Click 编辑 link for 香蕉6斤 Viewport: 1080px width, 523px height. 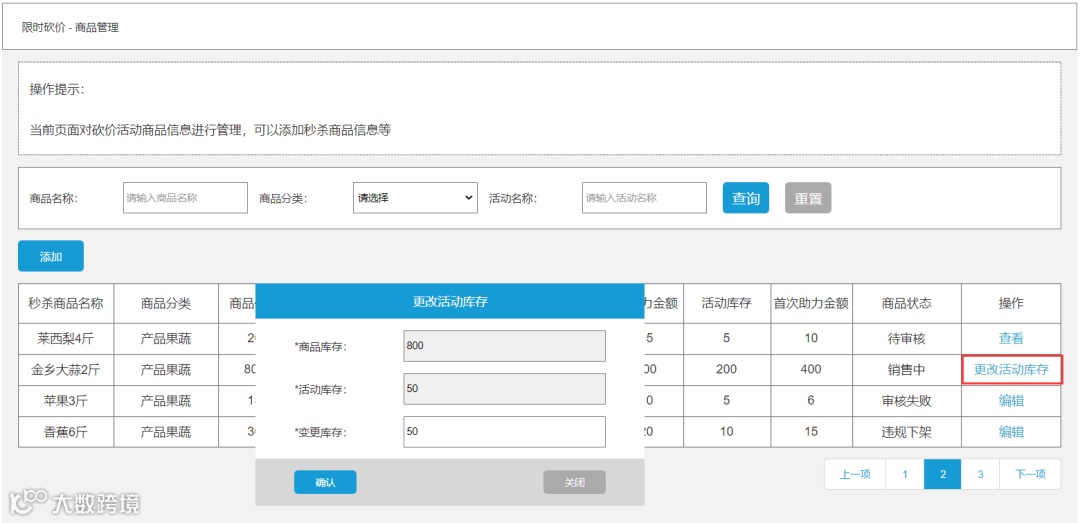point(1011,432)
